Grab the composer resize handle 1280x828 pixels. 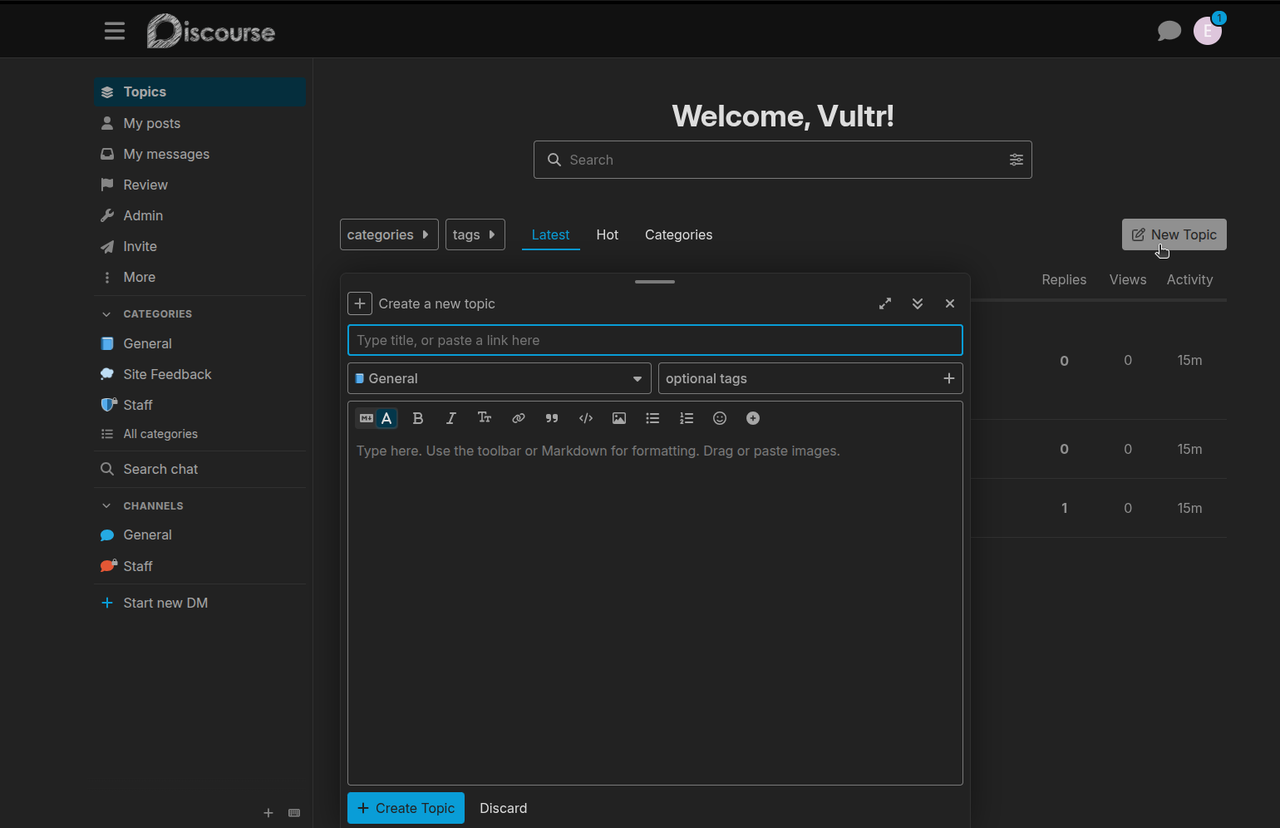[x=655, y=282]
